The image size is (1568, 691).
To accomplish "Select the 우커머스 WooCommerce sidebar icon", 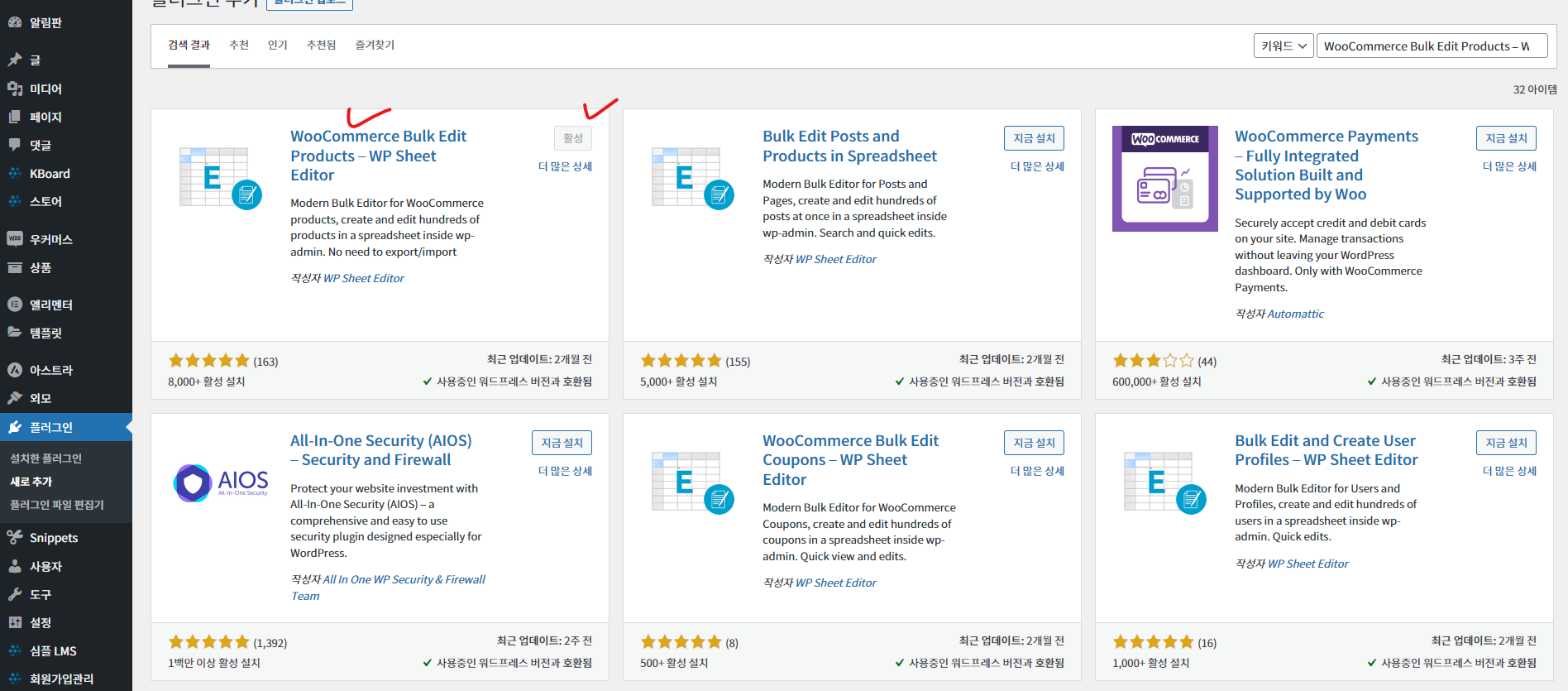I will 15,239.
